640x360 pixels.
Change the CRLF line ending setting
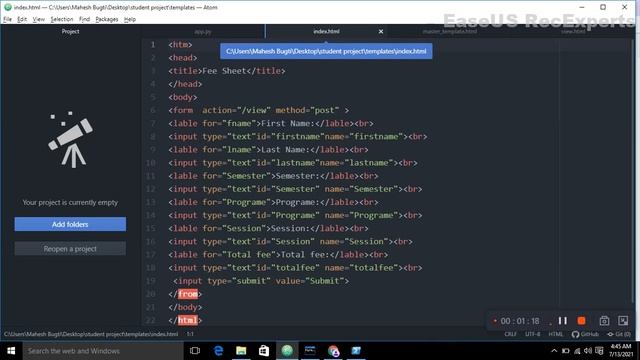[x=510, y=334]
